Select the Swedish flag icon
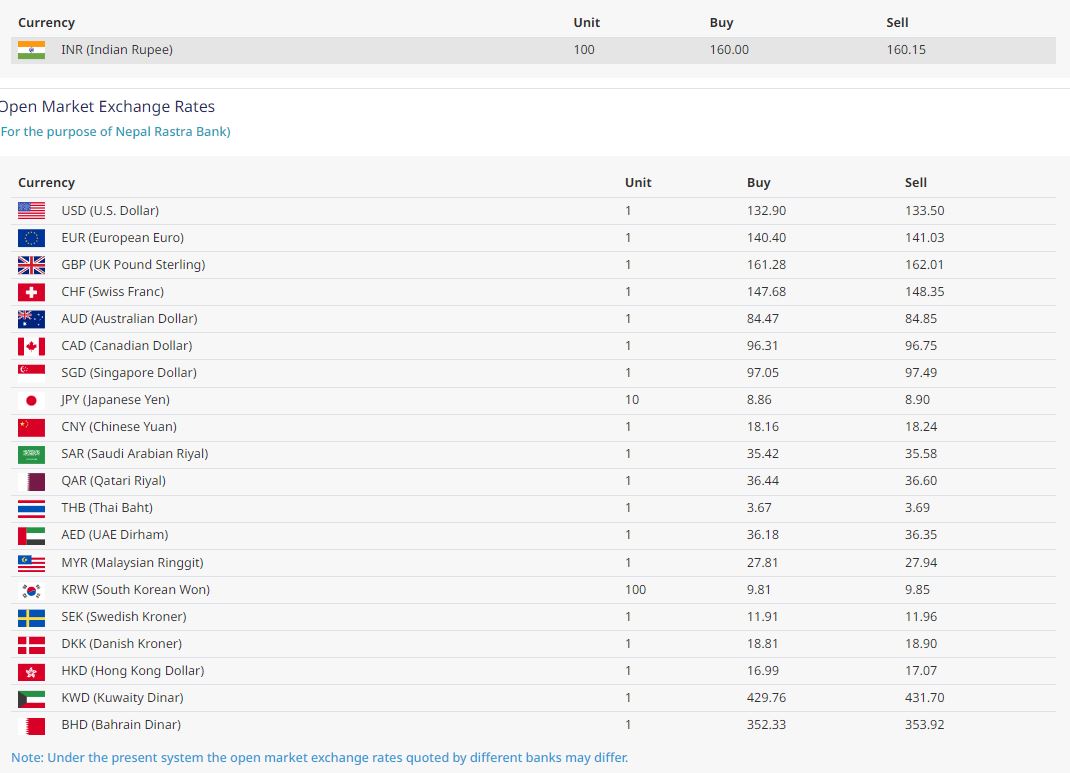1070x773 pixels. tap(31, 617)
